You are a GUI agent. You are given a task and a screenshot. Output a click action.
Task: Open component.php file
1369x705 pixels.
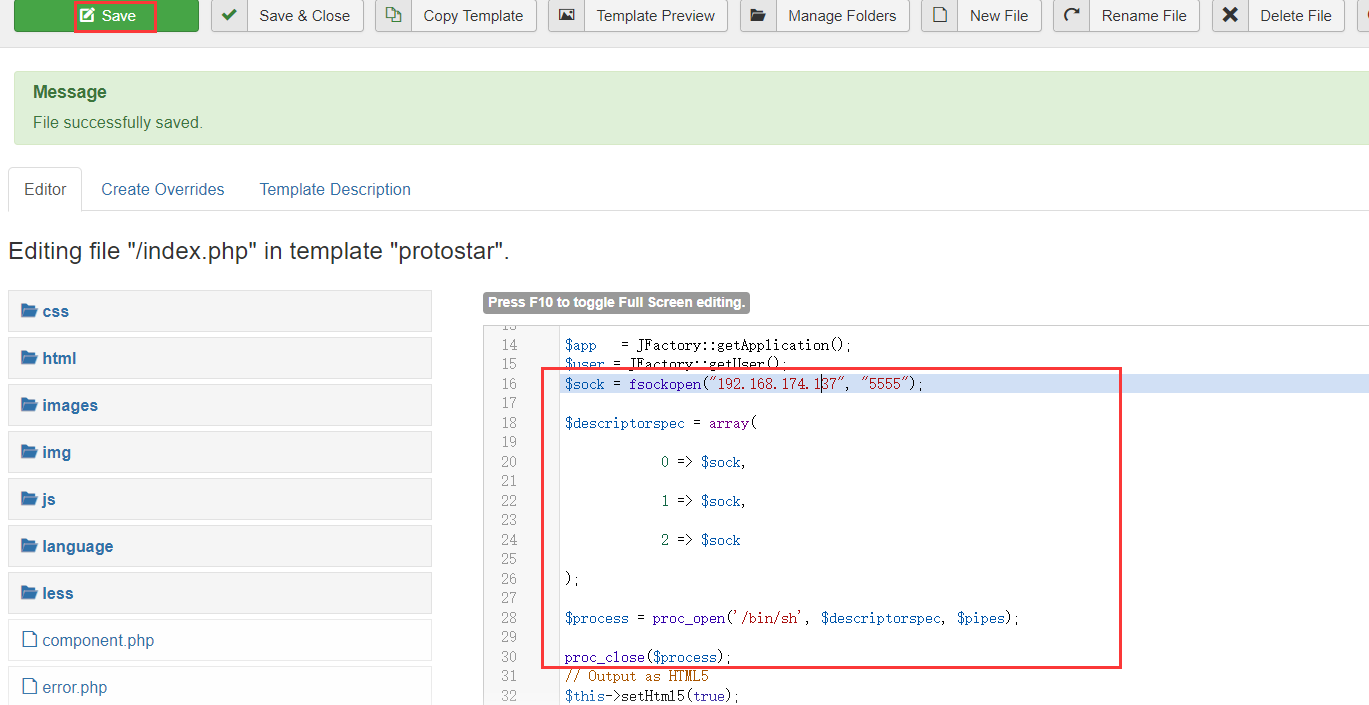[220, 640]
